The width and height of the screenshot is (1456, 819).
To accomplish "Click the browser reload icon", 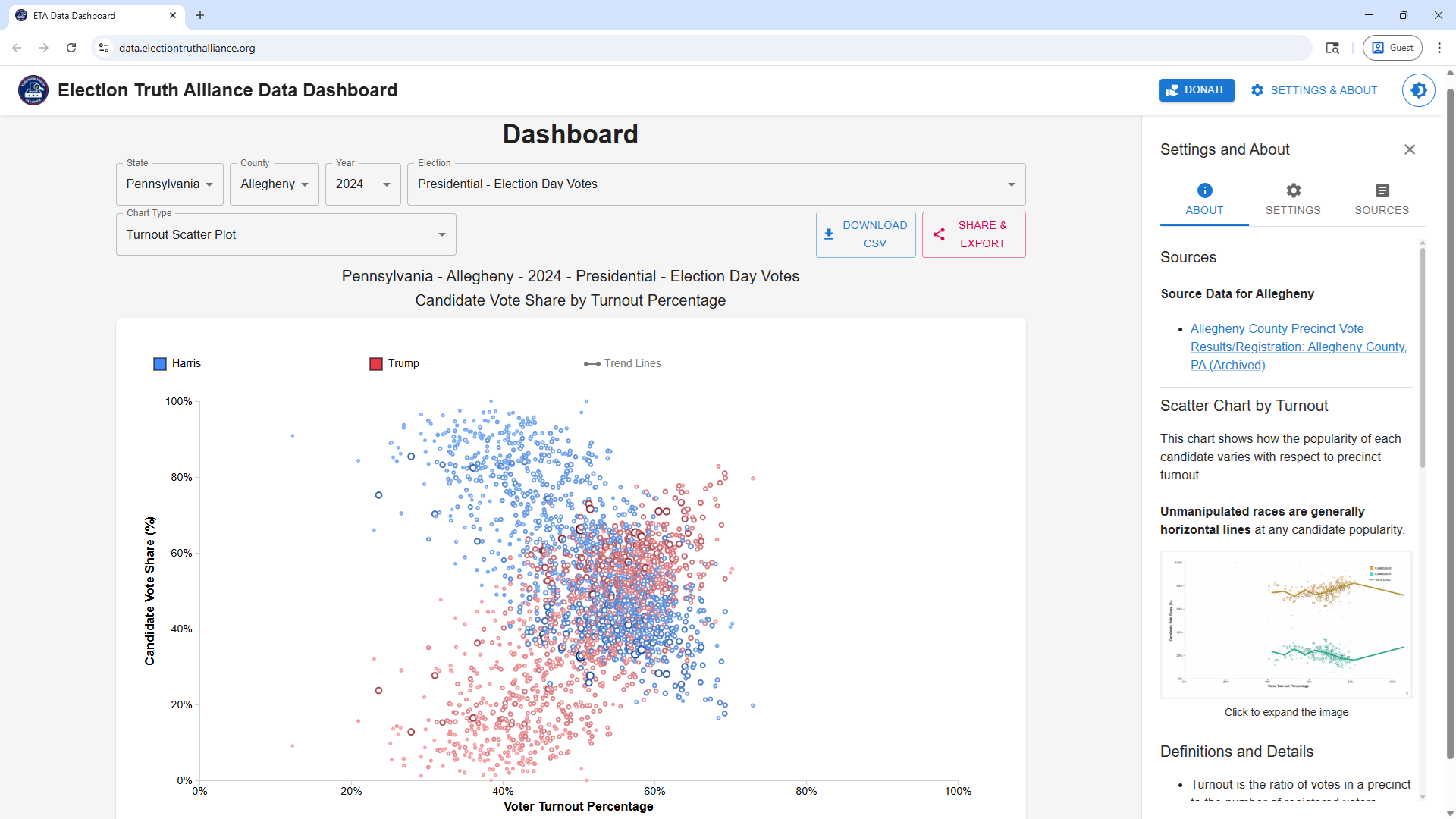I will pos(71,48).
